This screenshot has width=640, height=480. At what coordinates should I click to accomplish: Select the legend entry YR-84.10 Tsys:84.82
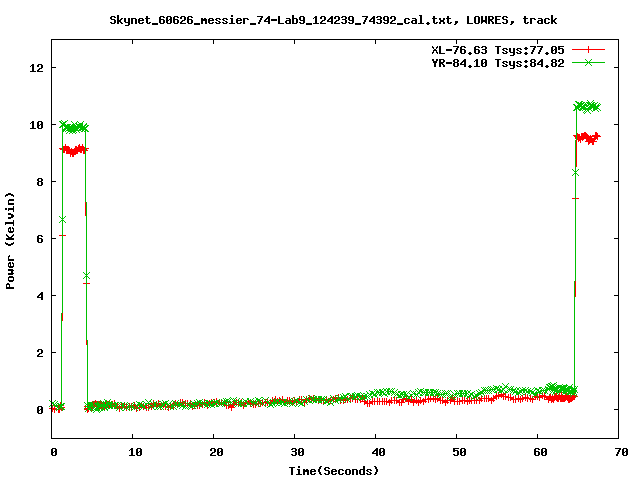498,63
